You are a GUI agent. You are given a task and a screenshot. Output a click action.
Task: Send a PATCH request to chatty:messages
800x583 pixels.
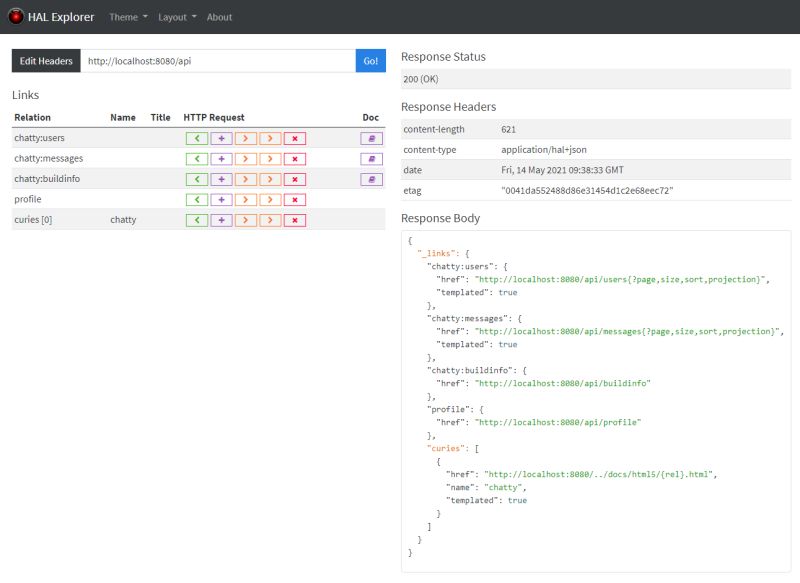(x=269, y=158)
